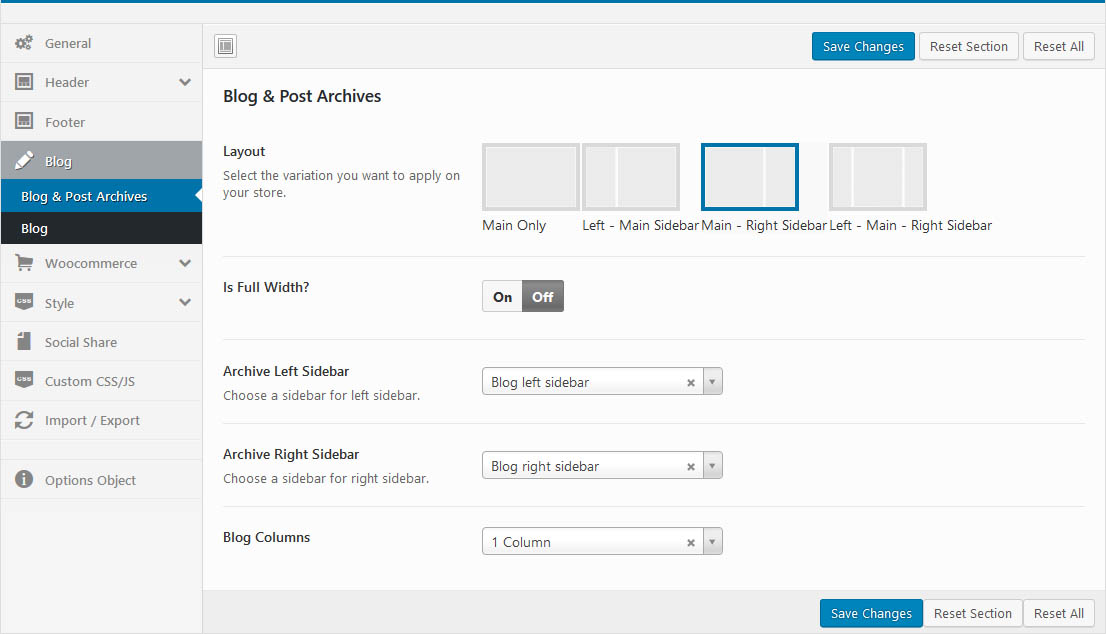Click the General gears icon
The width and height of the screenshot is (1106, 634).
24,43
